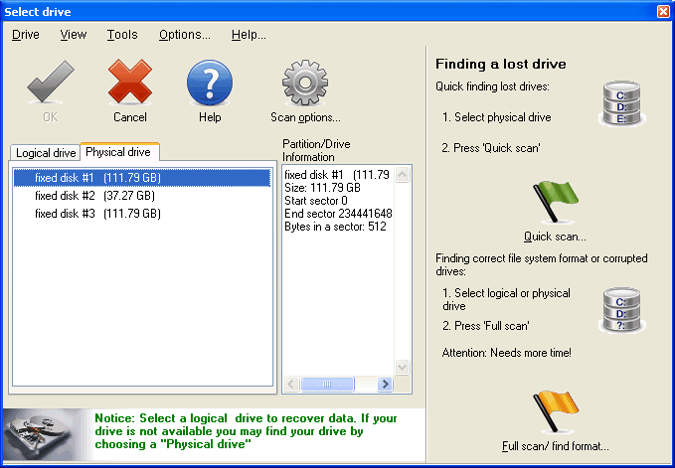The width and height of the screenshot is (675, 468).
Task: Click 'Size: 111.79 GB' info line
Action: coord(322,188)
